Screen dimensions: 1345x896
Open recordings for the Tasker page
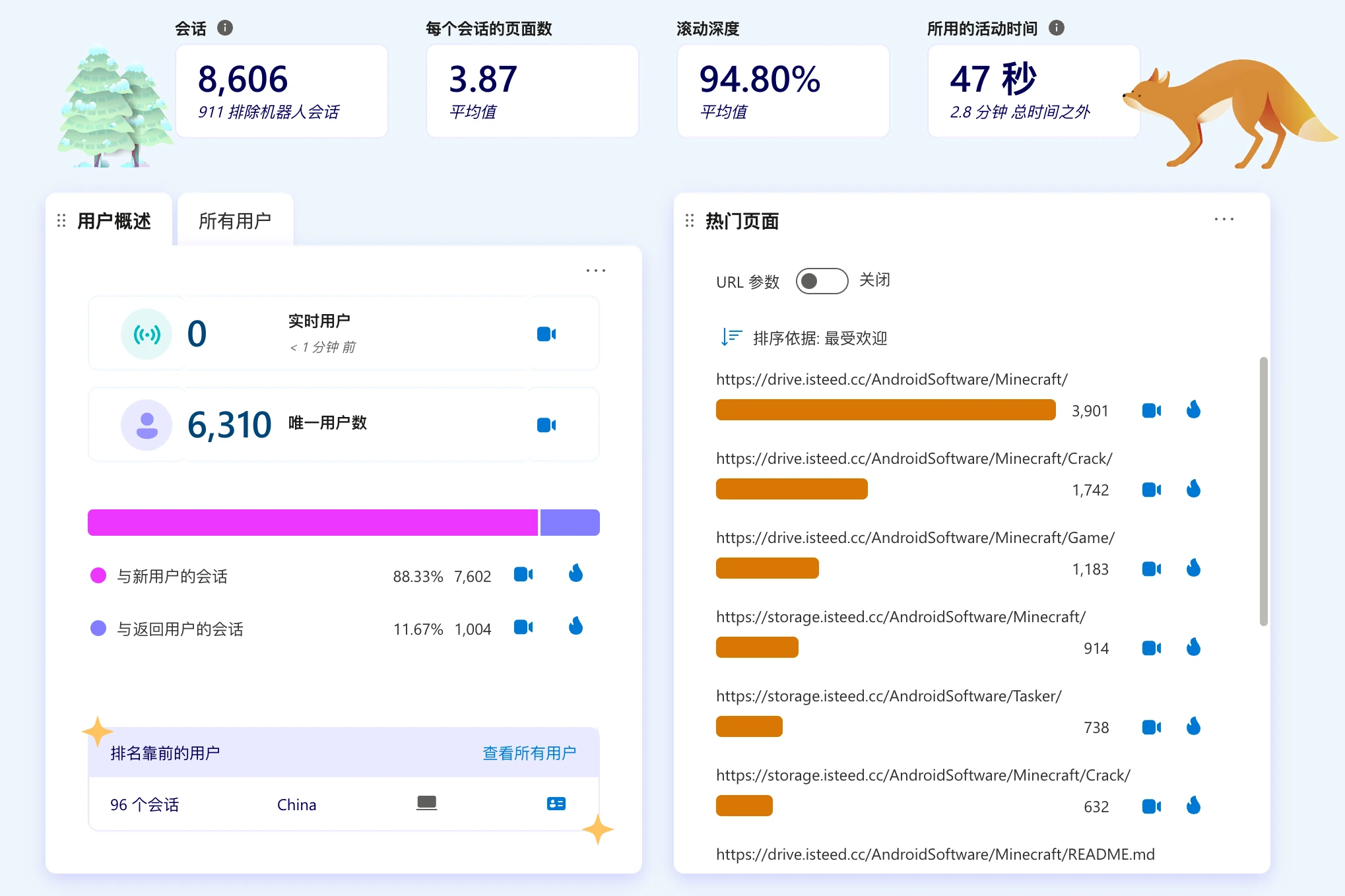tap(1151, 727)
